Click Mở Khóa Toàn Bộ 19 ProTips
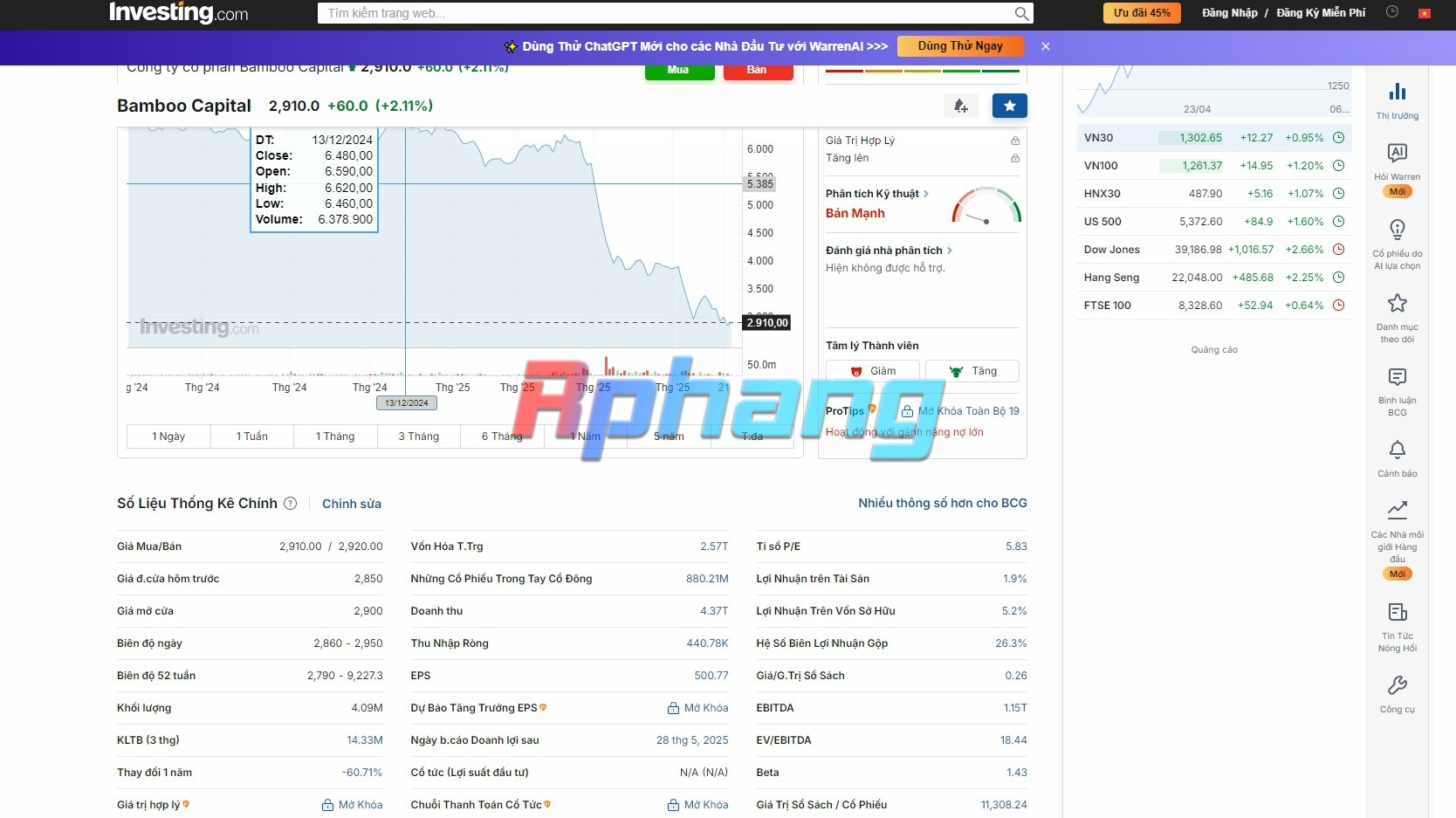The image size is (1456, 818). point(960,411)
